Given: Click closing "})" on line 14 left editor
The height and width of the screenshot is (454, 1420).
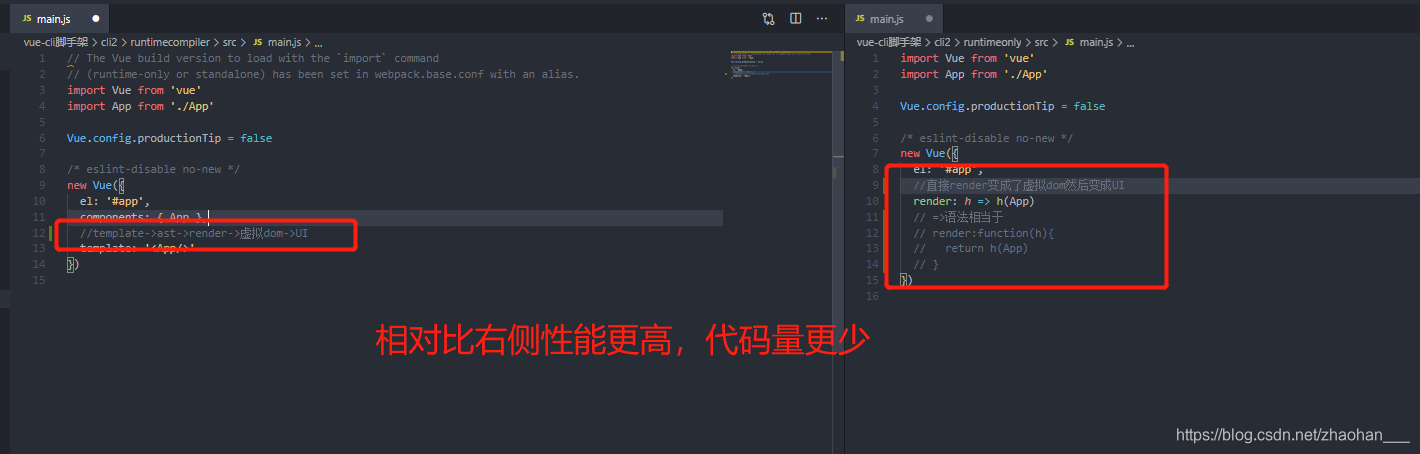Looking at the screenshot, I should pos(72,264).
